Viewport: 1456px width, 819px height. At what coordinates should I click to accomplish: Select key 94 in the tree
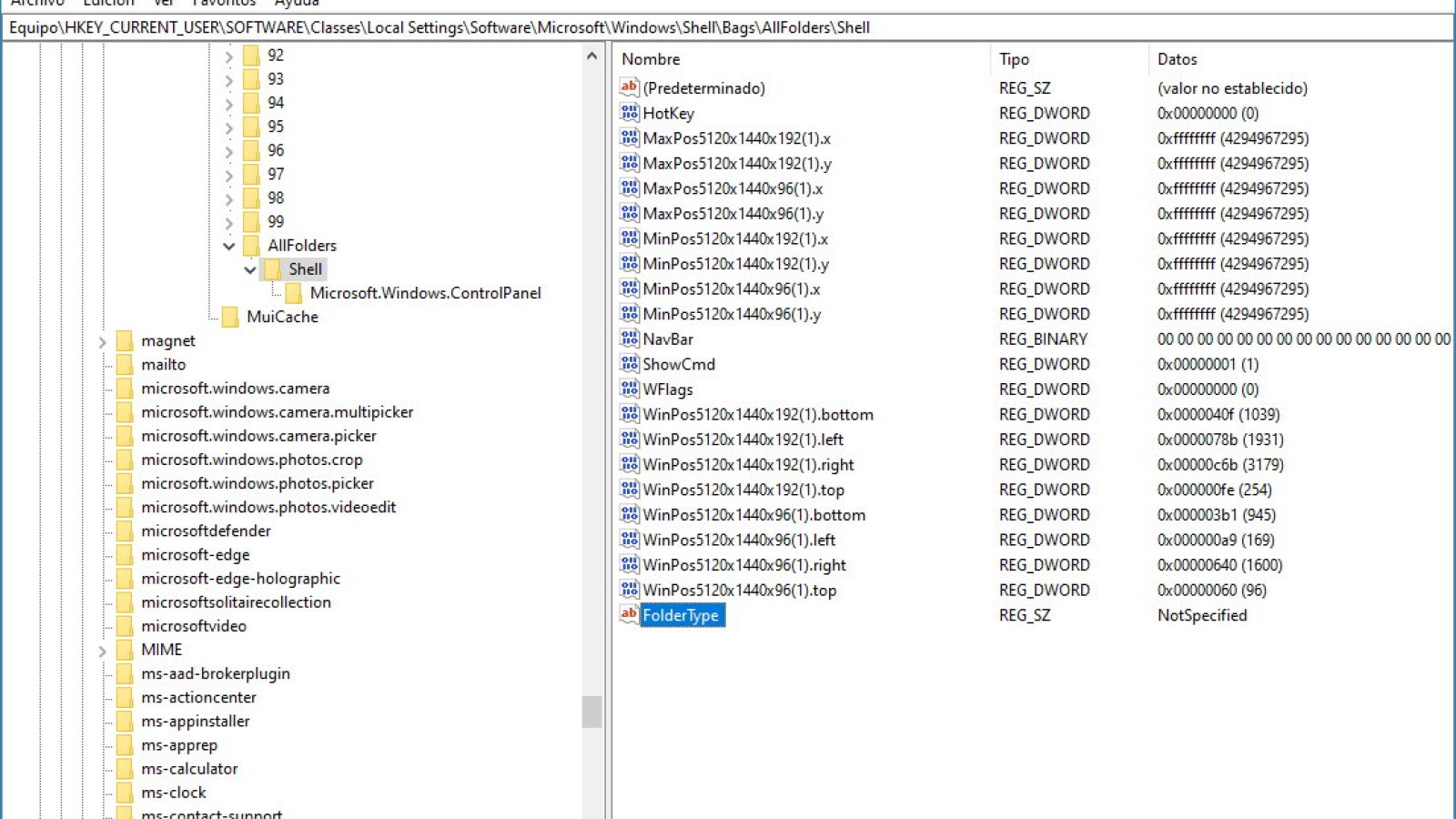(276, 103)
